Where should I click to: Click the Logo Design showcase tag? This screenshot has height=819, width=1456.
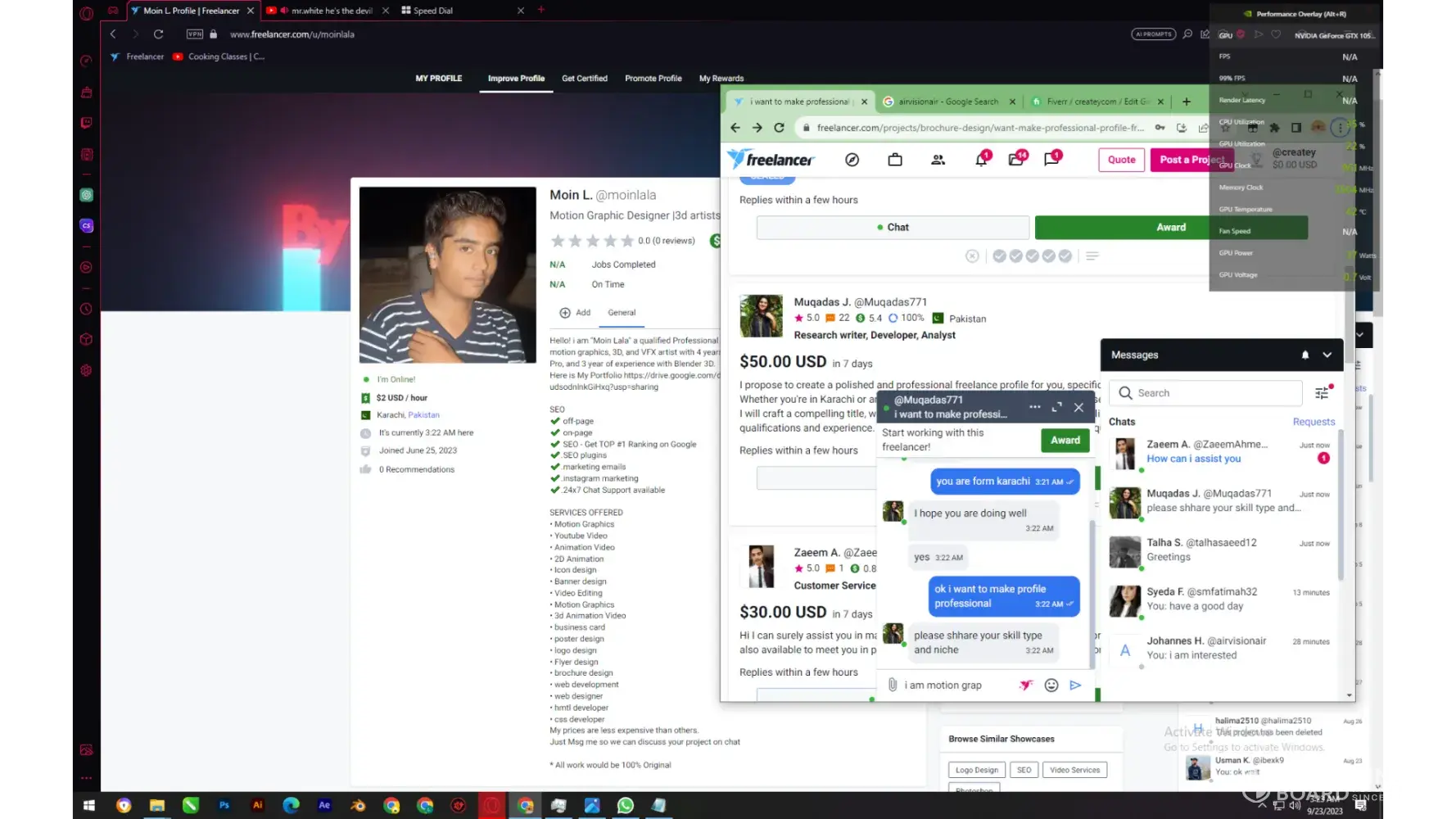(x=977, y=770)
